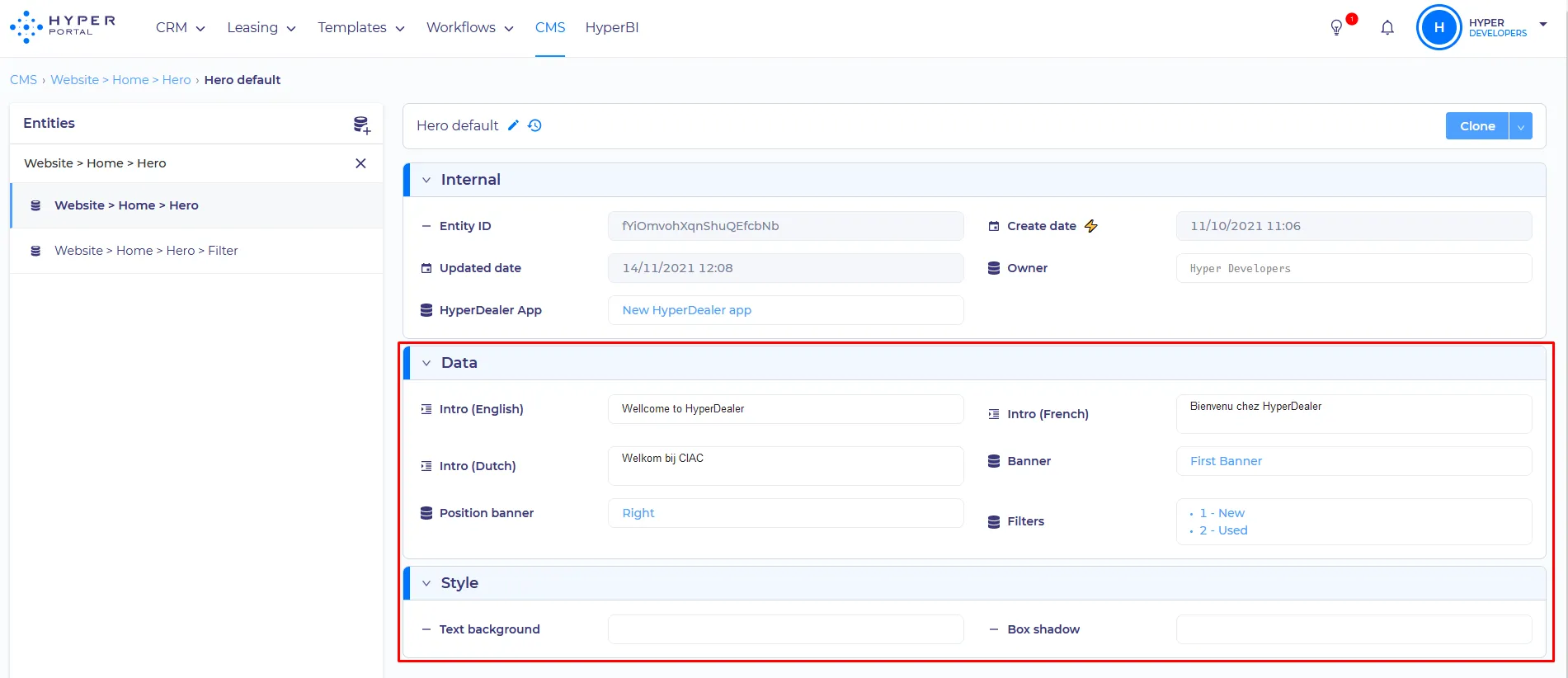Open the Leasing dropdown menu
Image resolution: width=1568 pixels, height=678 pixels.
[x=261, y=28]
